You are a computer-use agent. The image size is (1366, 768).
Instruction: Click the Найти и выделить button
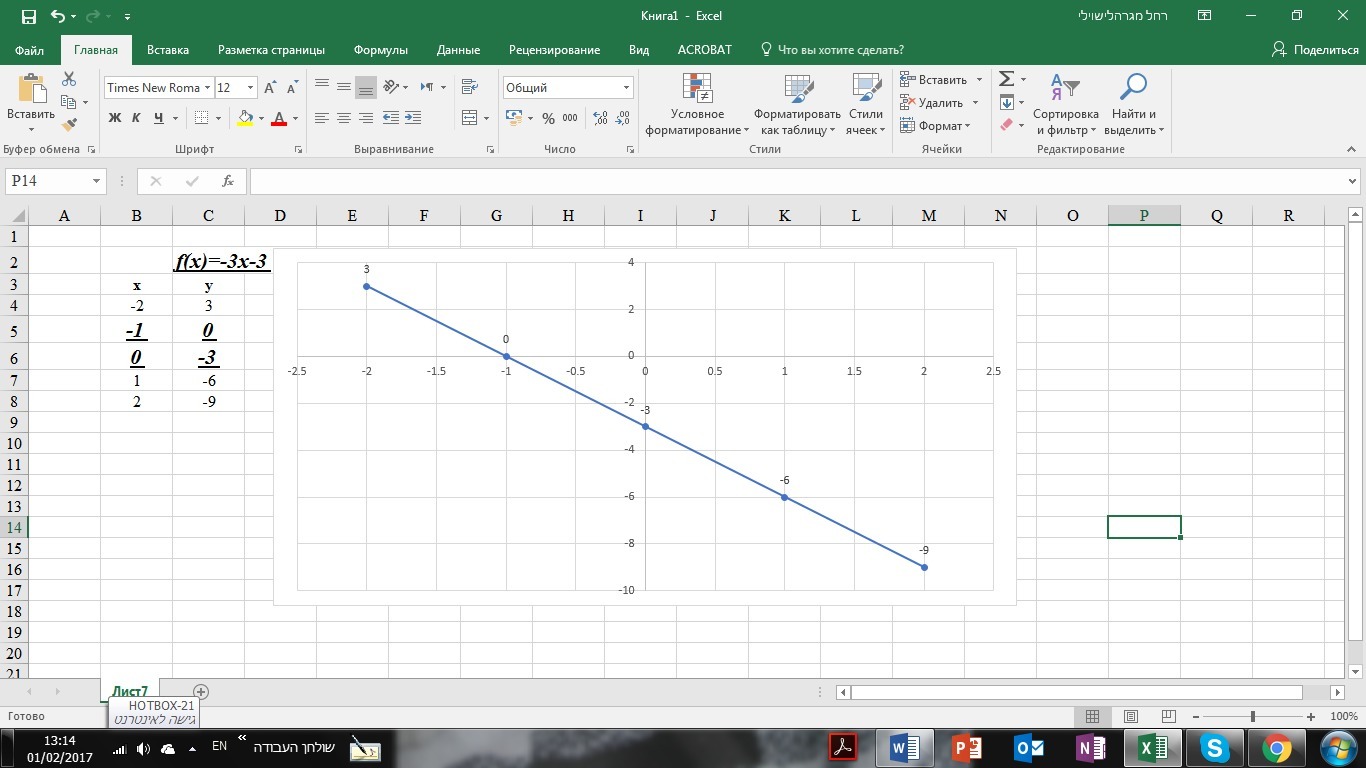(x=1134, y=106)
